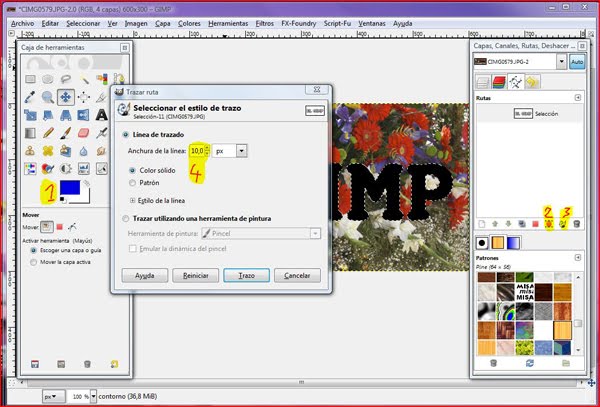
Task: Open the Filtros menu
Action: pyautogui.click(x=264, y=24)
